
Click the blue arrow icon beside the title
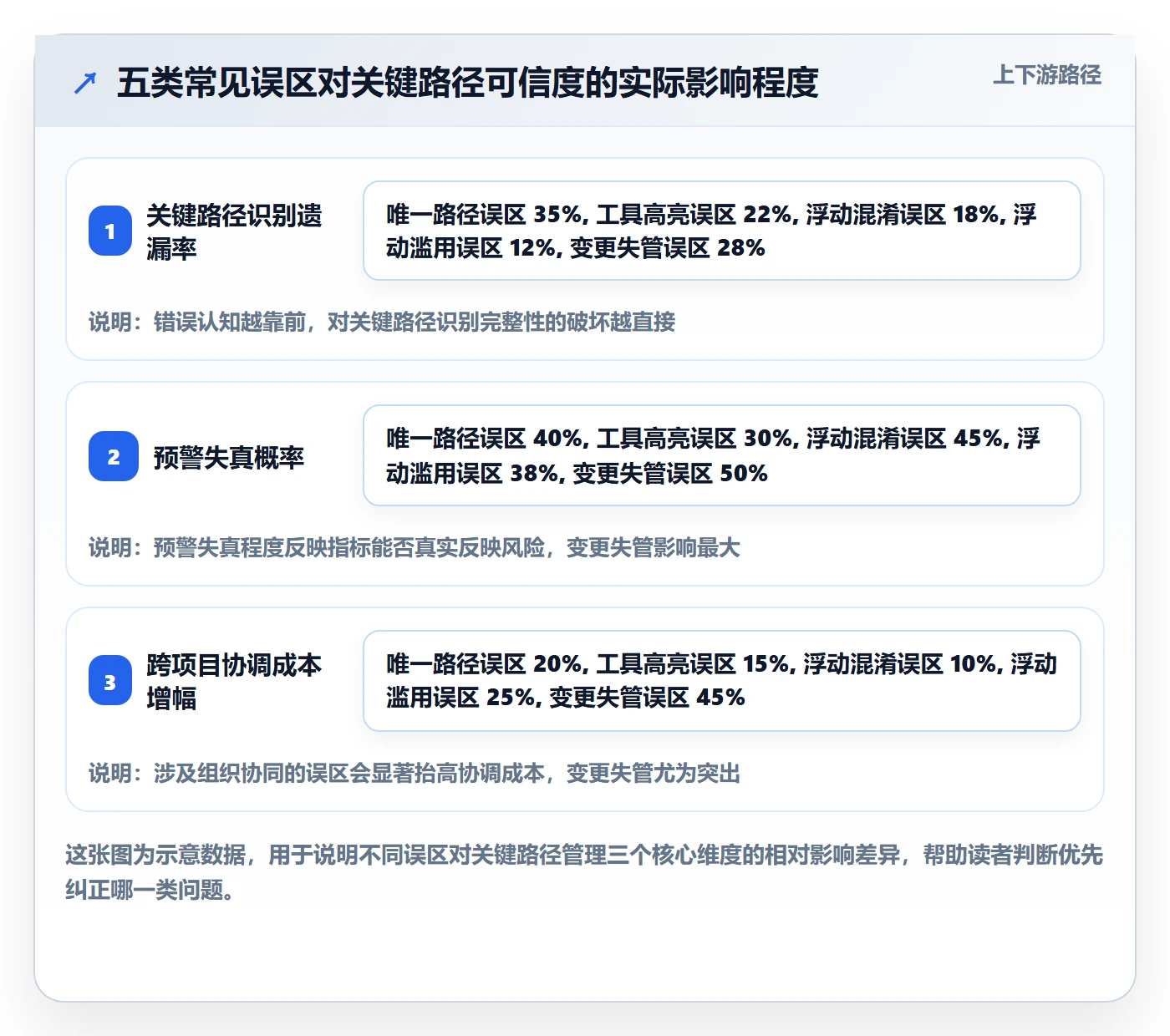(x=85, y=83)
